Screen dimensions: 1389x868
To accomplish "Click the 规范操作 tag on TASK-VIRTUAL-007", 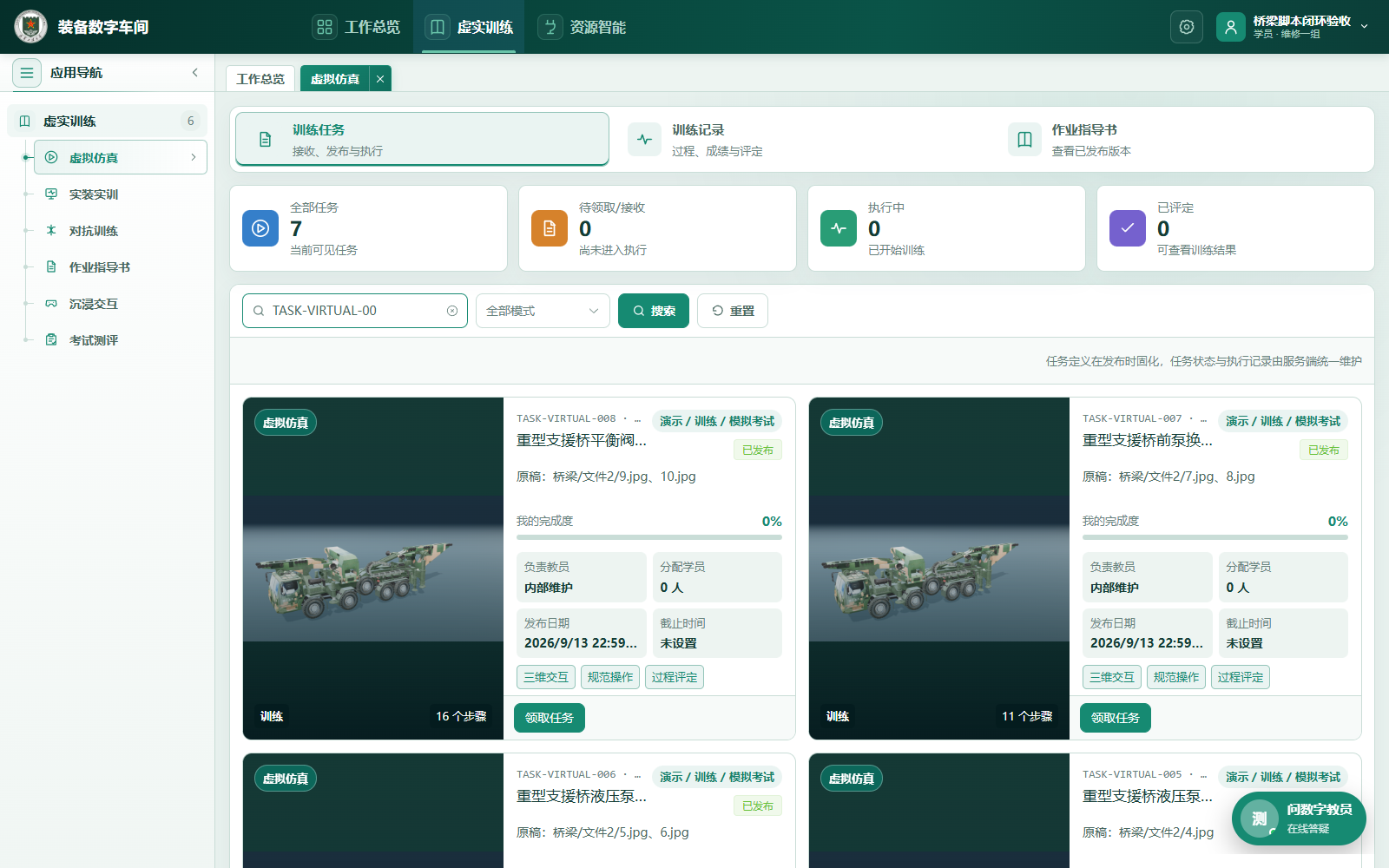I will coord(1176,677).
